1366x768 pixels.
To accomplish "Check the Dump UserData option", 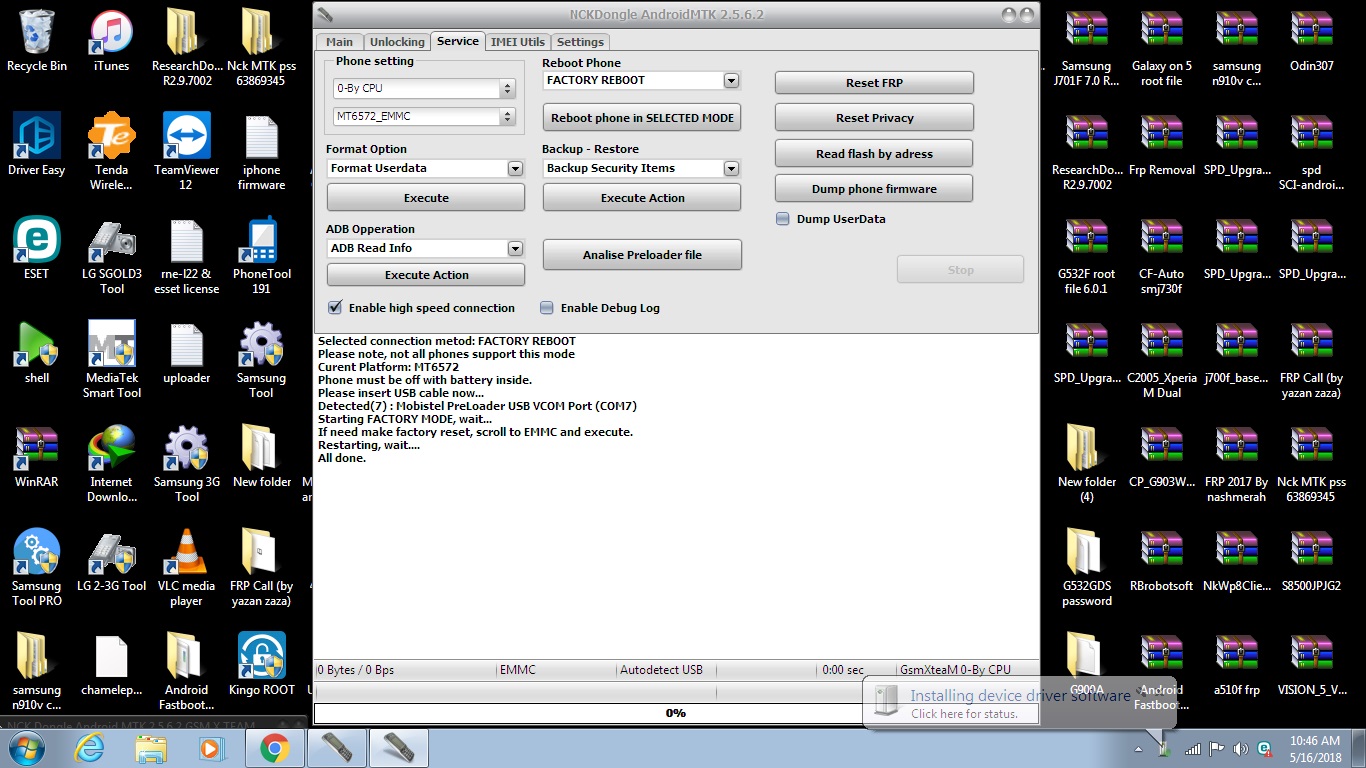I will pos(783,219).
